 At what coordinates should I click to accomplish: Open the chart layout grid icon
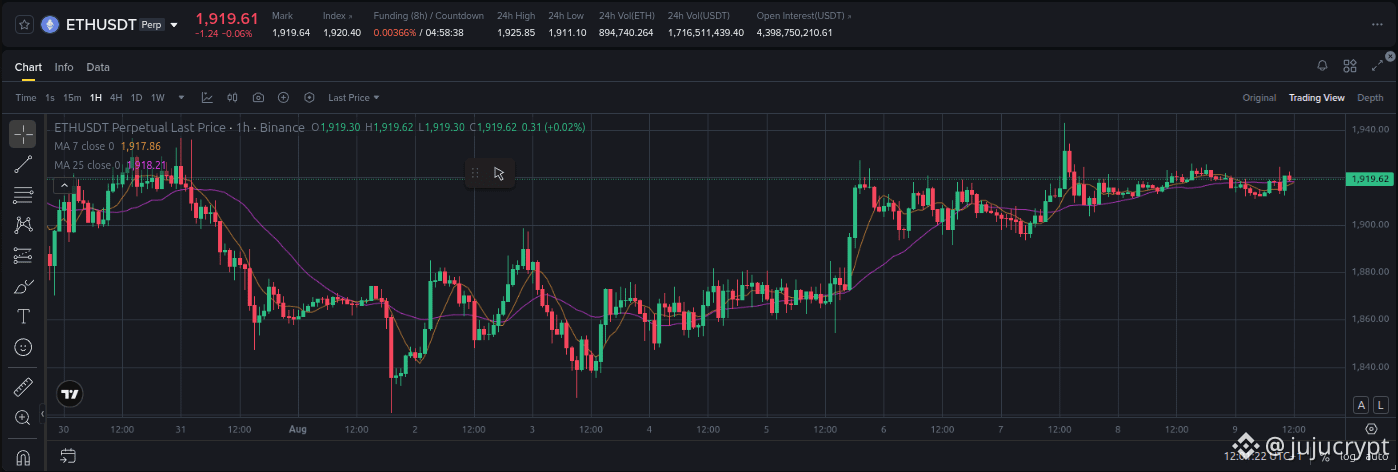(1350, 66)
